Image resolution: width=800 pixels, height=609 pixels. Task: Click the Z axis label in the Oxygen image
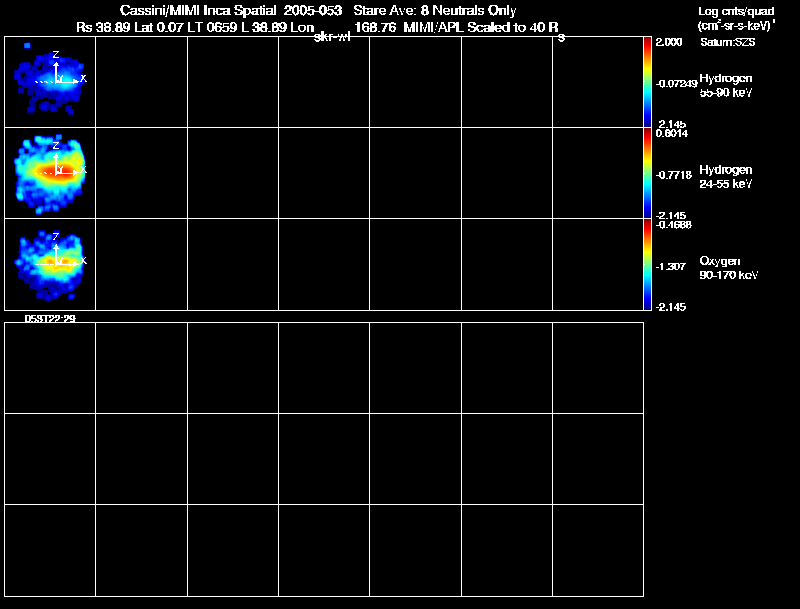click(x=56, y=237)
